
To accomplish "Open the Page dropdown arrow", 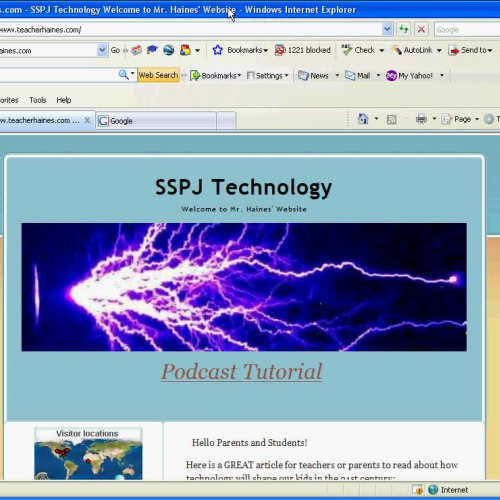I will point(477,119).
